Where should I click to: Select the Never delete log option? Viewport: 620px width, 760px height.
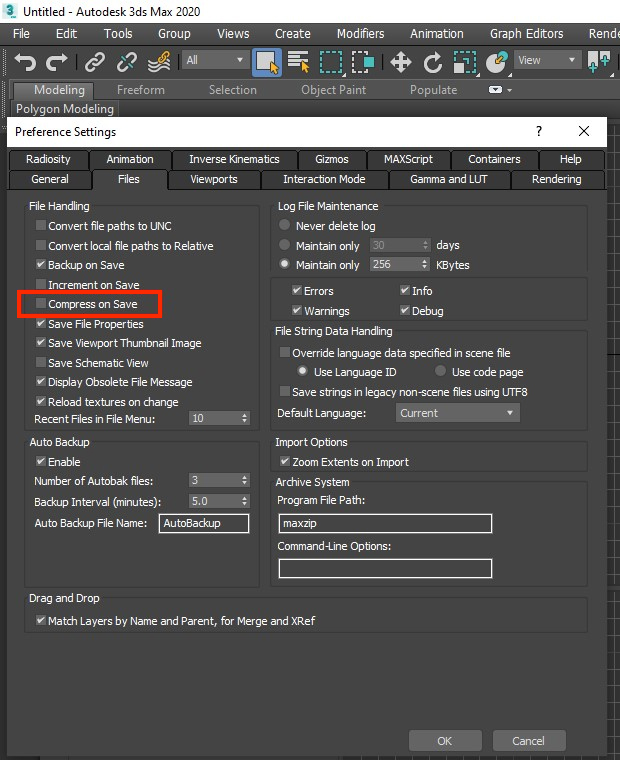coord(285,226)
